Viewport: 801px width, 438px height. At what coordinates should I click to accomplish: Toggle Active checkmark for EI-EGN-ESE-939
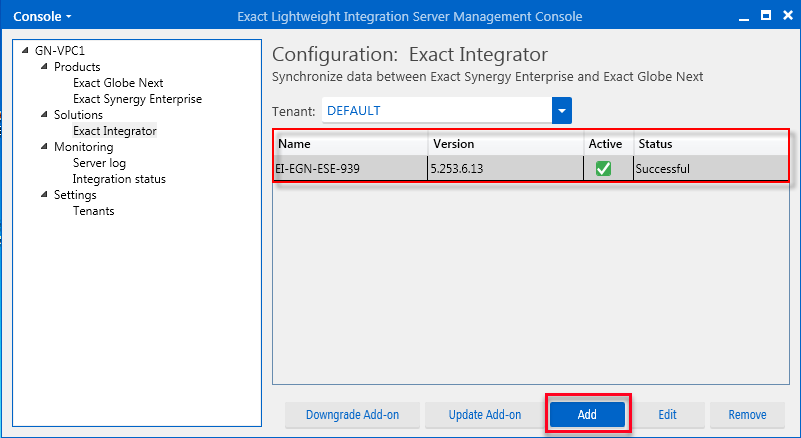pyautogui.click(x=603, y=168)
